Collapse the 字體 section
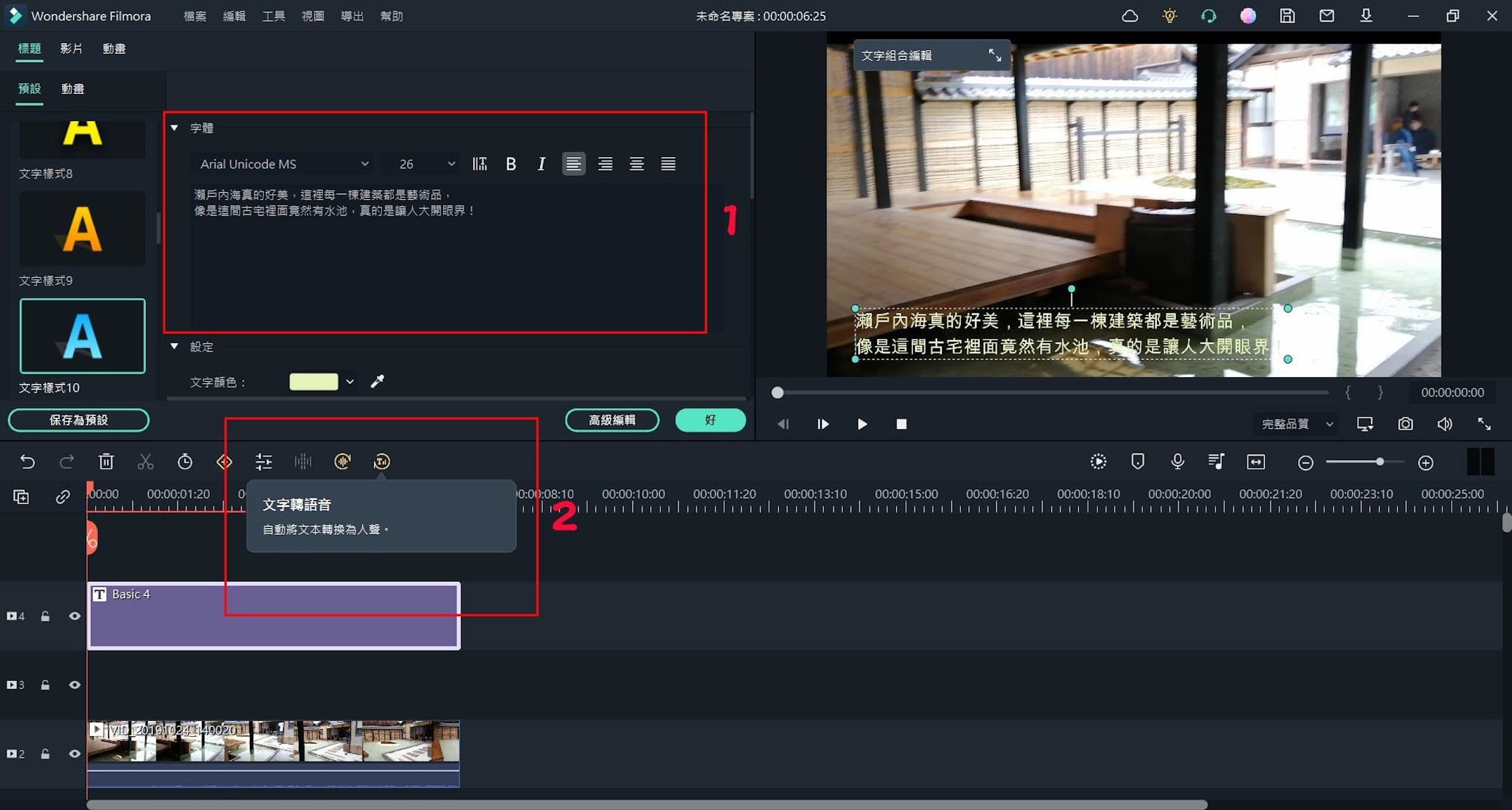Screen dimensions: 1512x810 [174, 128]
